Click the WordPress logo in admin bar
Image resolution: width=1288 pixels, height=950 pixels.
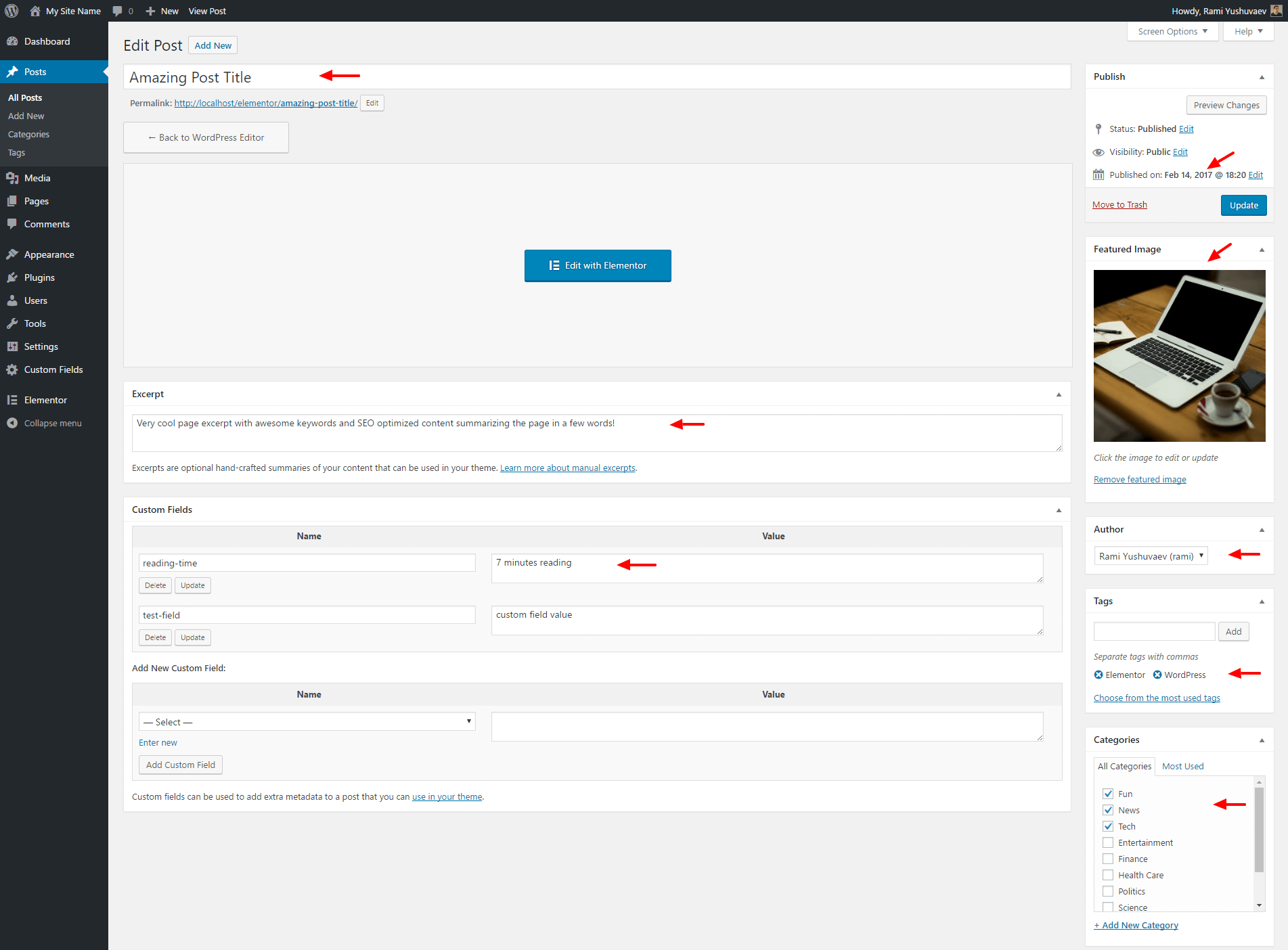pyautogui.click(x=12, y=11)
